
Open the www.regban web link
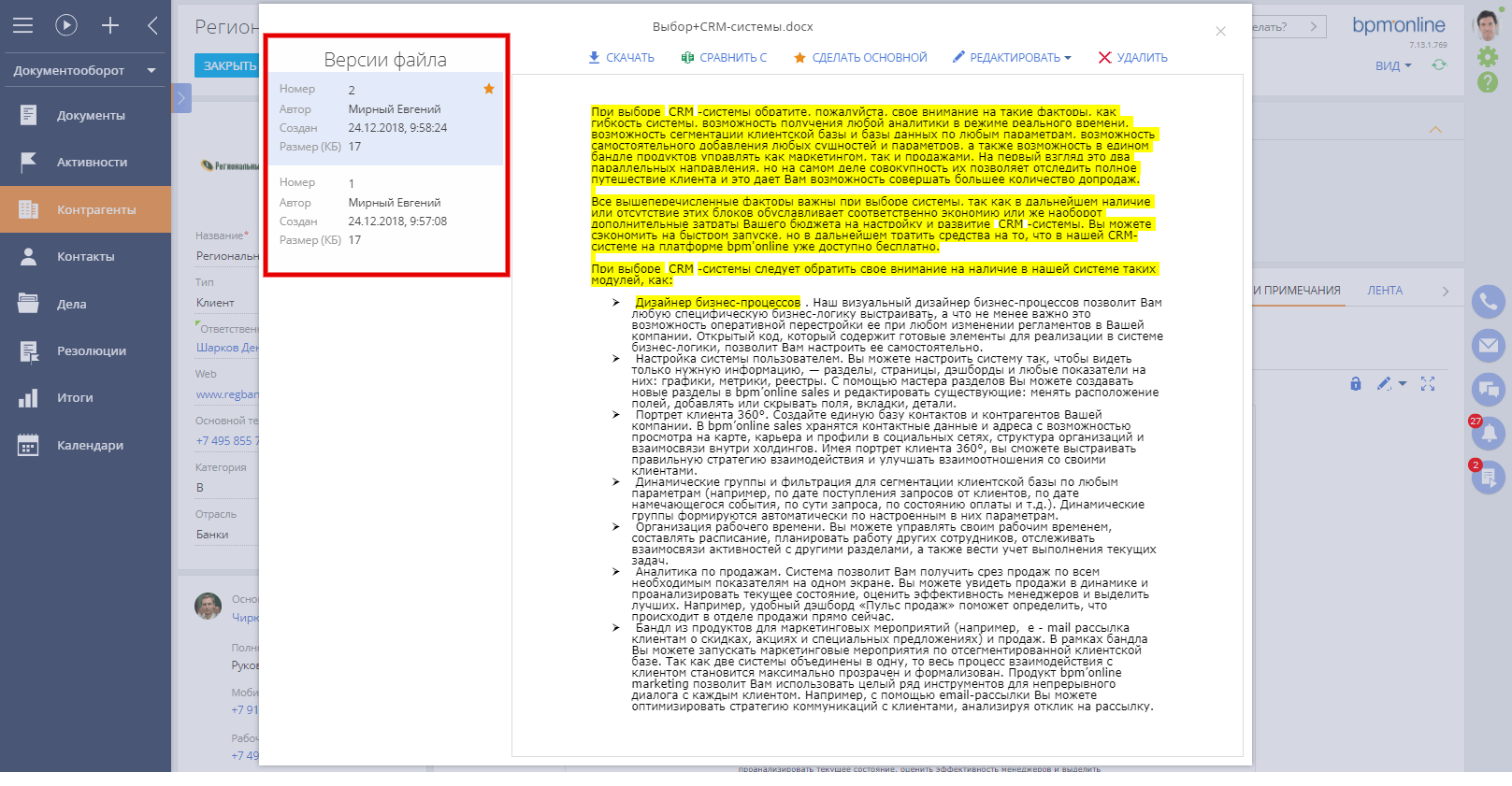[x=227, y=394]
